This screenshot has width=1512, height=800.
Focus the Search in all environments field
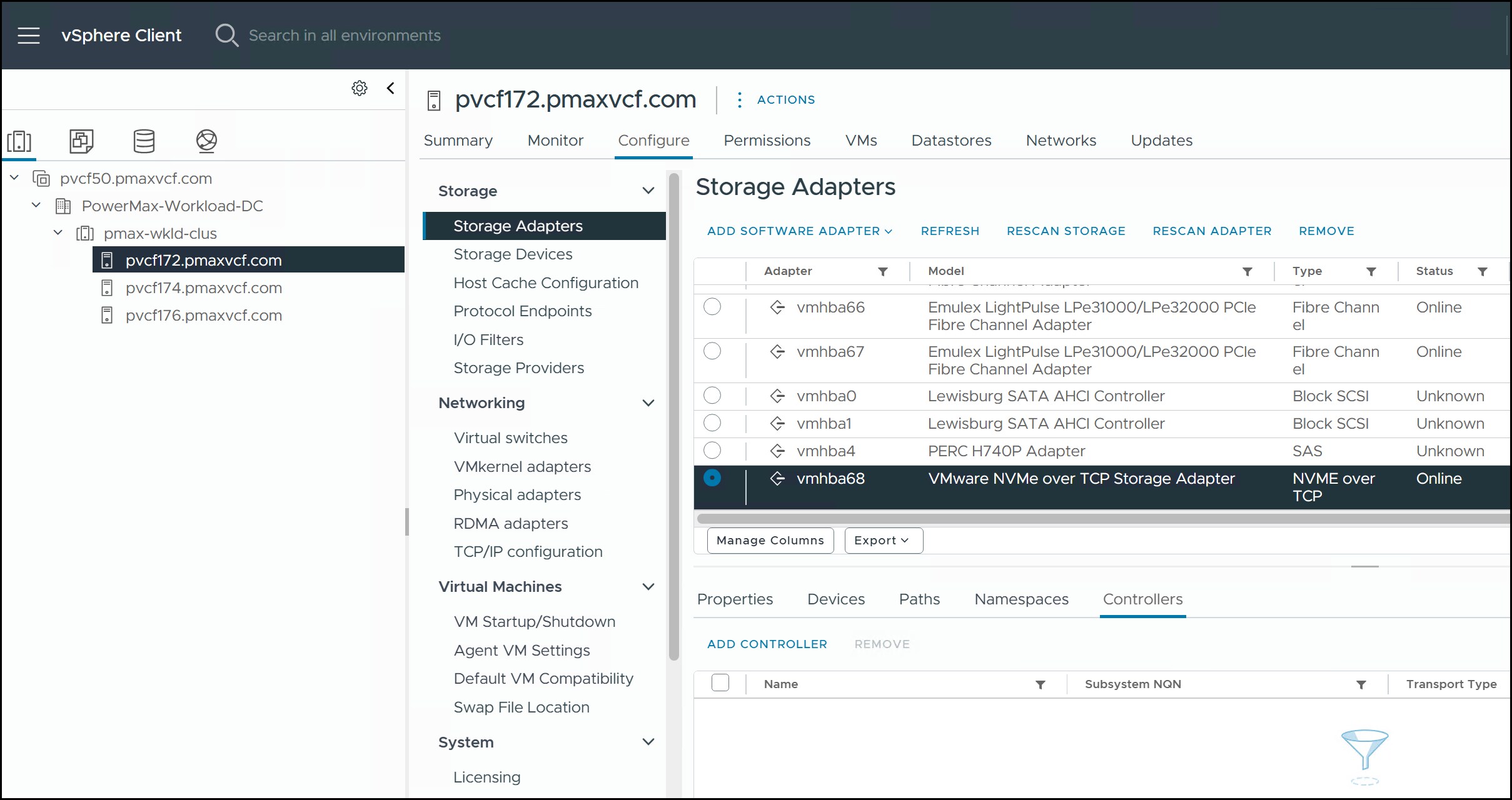coord(345,36)
